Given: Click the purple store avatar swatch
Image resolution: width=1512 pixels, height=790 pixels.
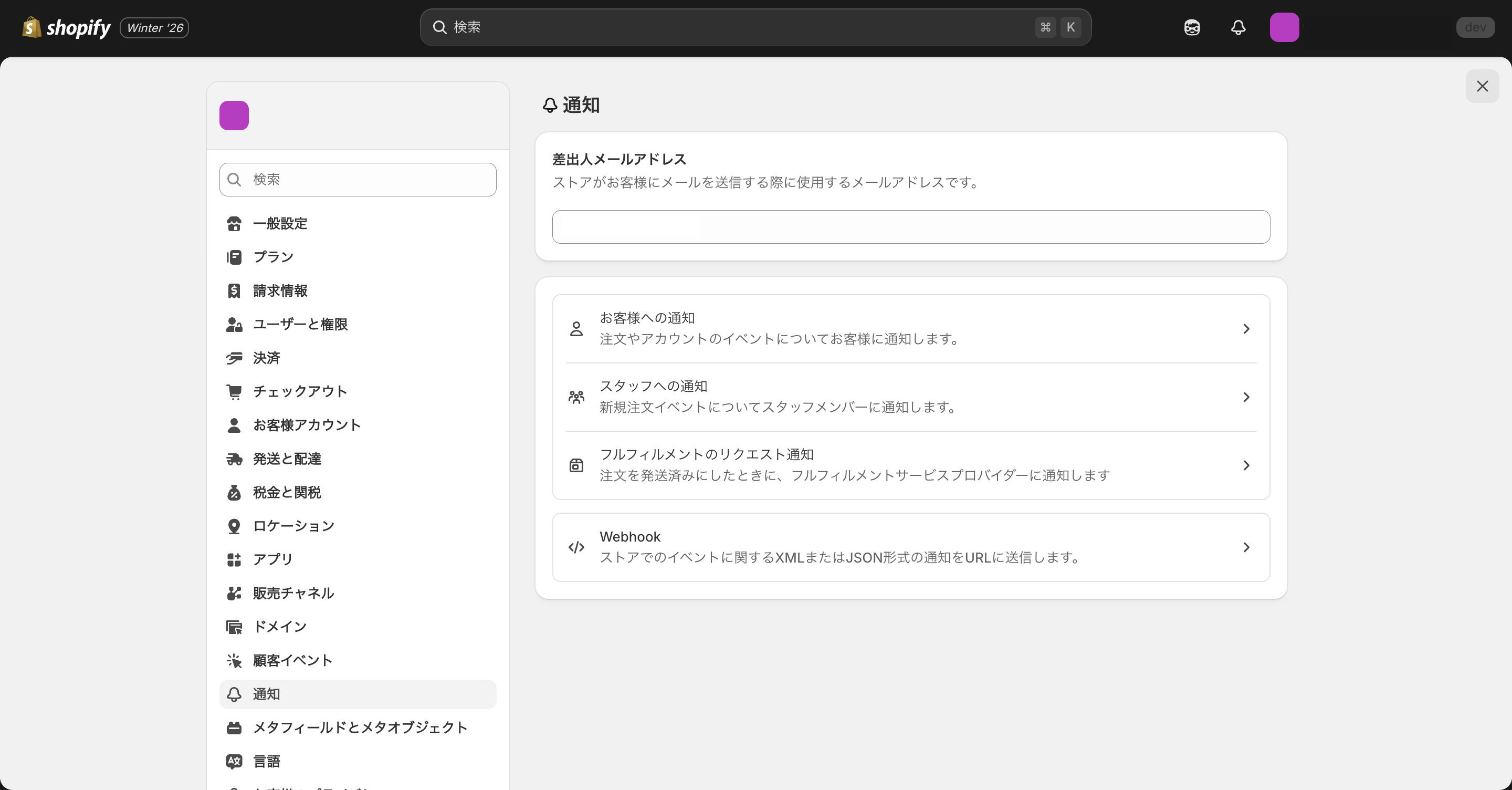Looking at the screenshot, I should coord(234,115).
